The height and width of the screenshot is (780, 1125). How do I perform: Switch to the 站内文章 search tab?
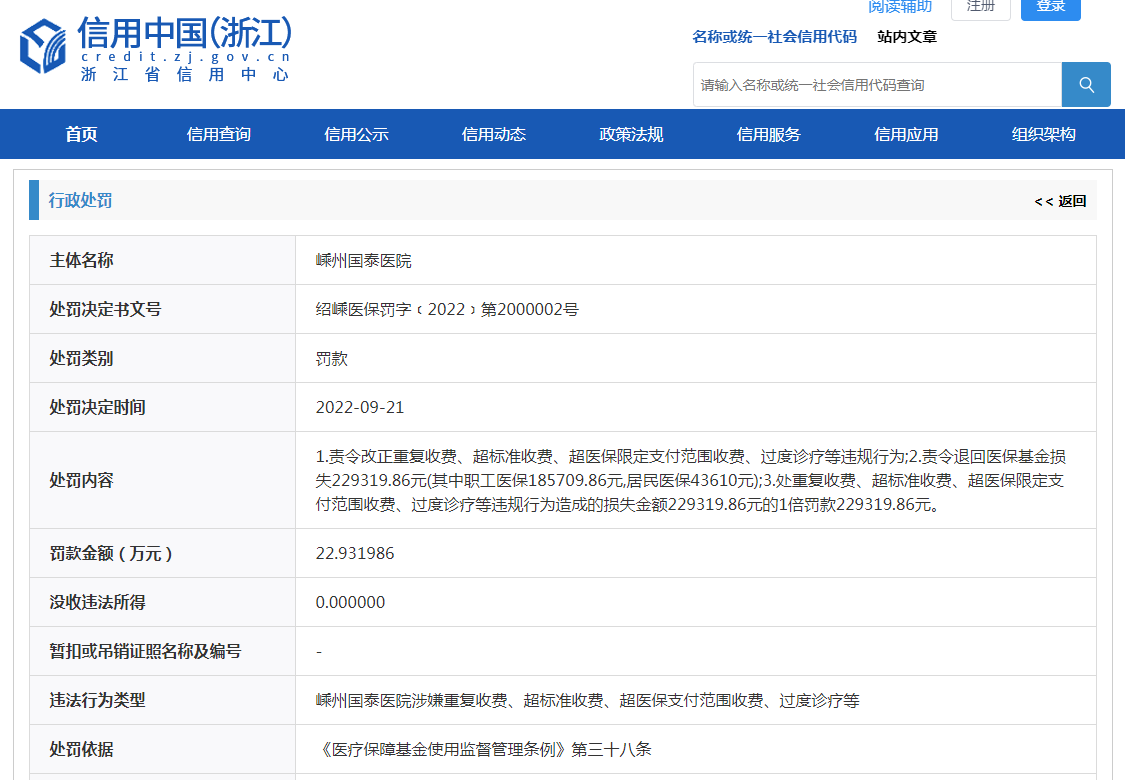[907, 37]
